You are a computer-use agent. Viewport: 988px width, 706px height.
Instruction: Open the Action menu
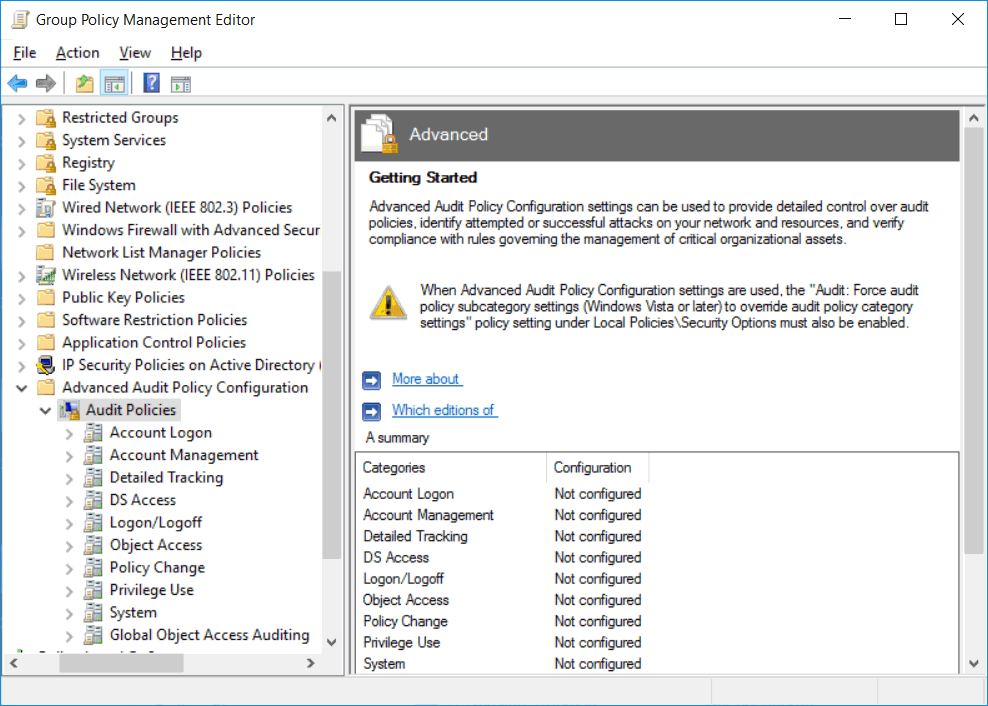[77, 52]
